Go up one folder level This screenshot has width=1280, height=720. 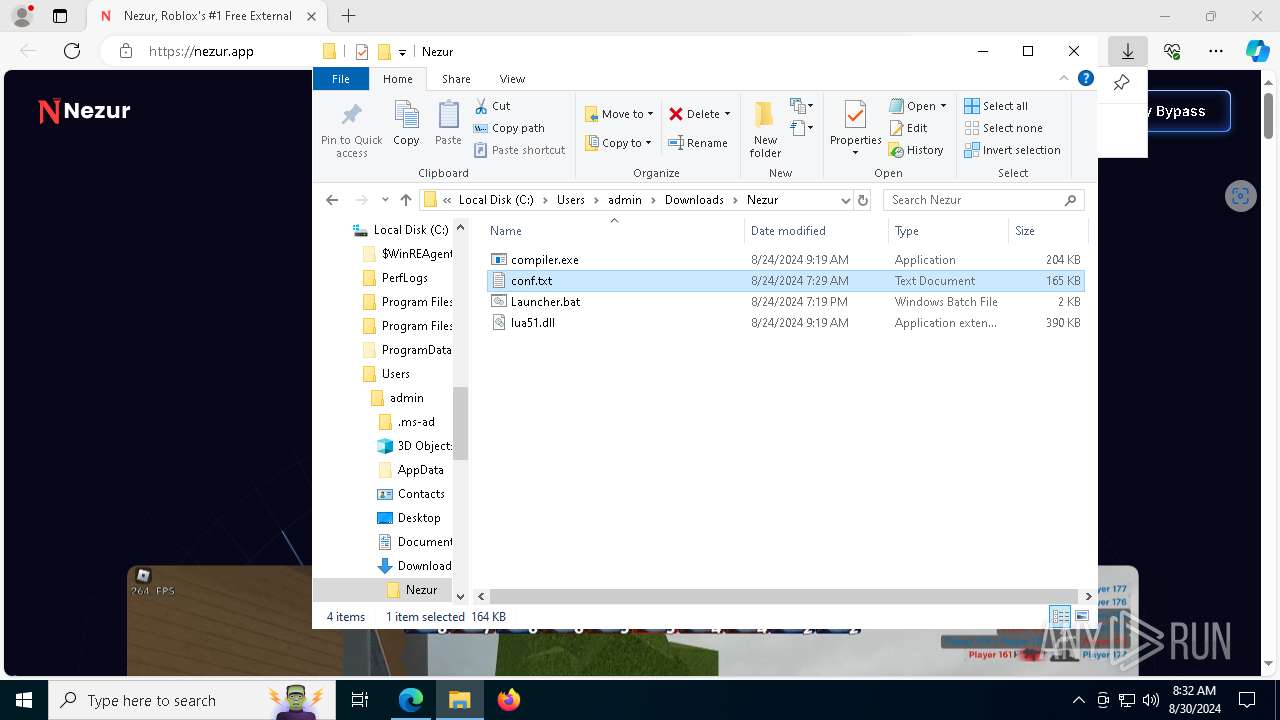coord(405,200)
